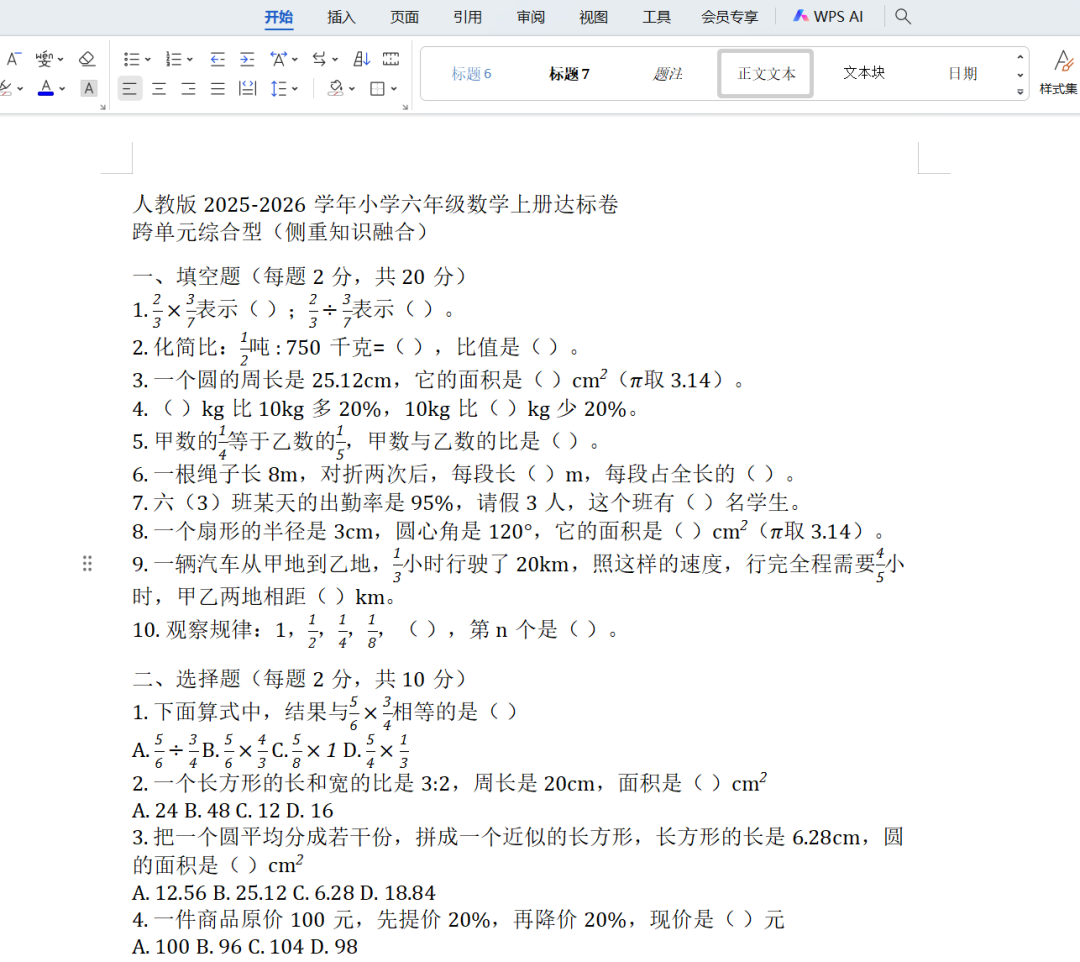Click the show paragraph marks icon
Viewport: 1080px width, 962px height.
391,59
